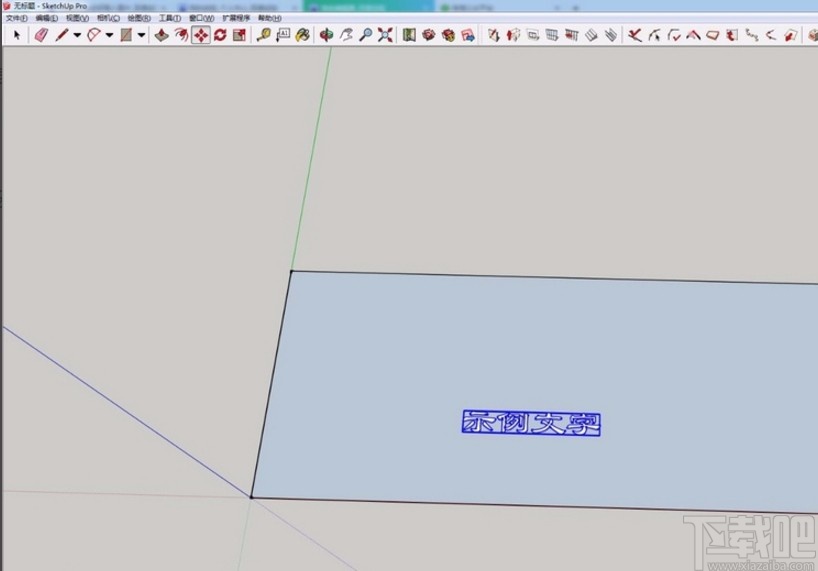Select the Arc drawing tool
The height and width of the screenshot is (571, 818).
[x=93, y=35]
